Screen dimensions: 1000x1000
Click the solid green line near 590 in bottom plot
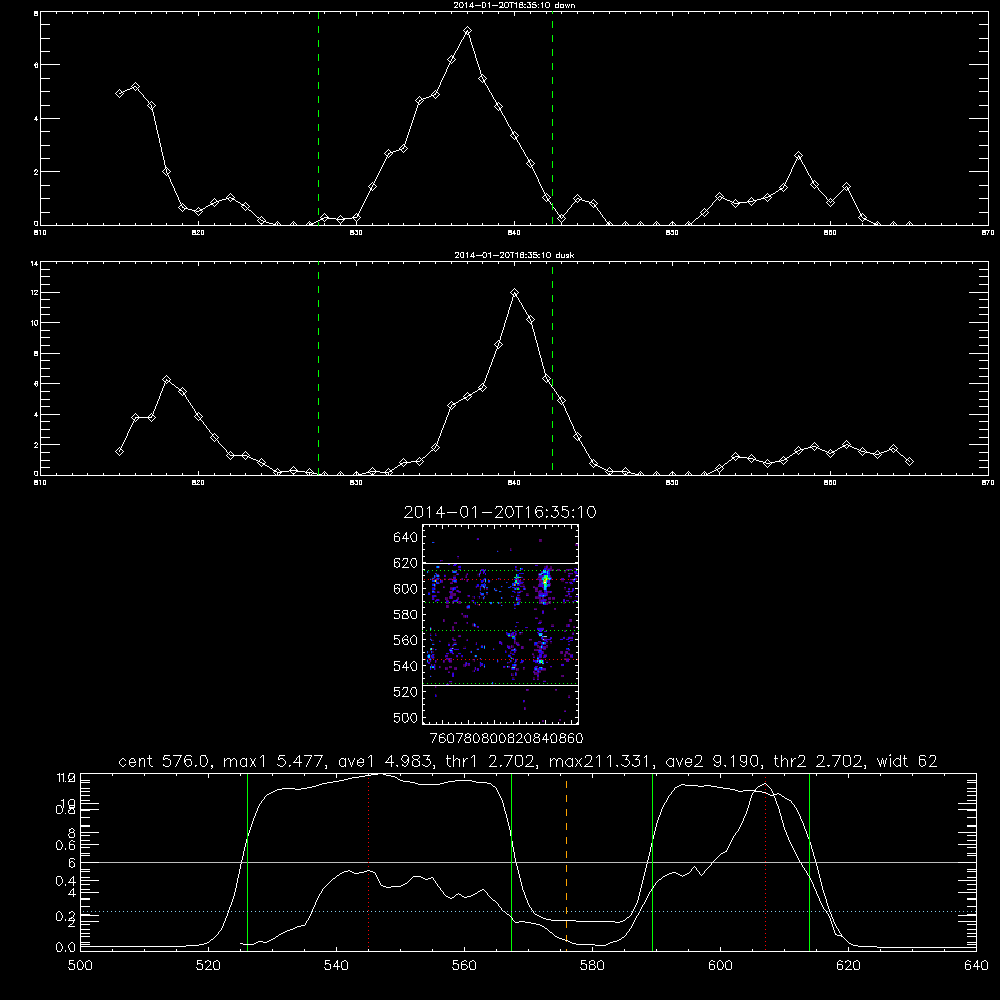point(652,861)
